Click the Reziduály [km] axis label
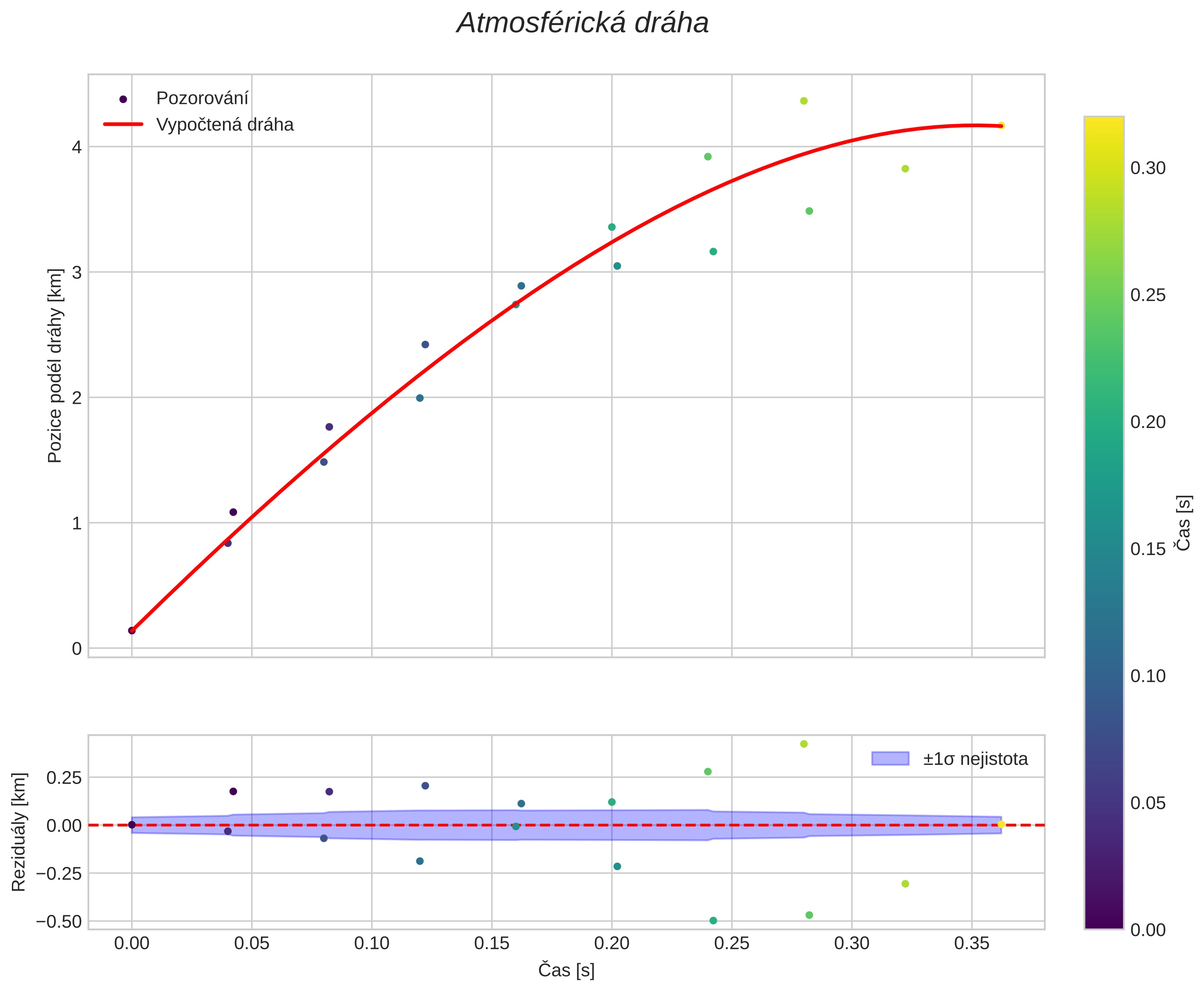 coord(19,832)
